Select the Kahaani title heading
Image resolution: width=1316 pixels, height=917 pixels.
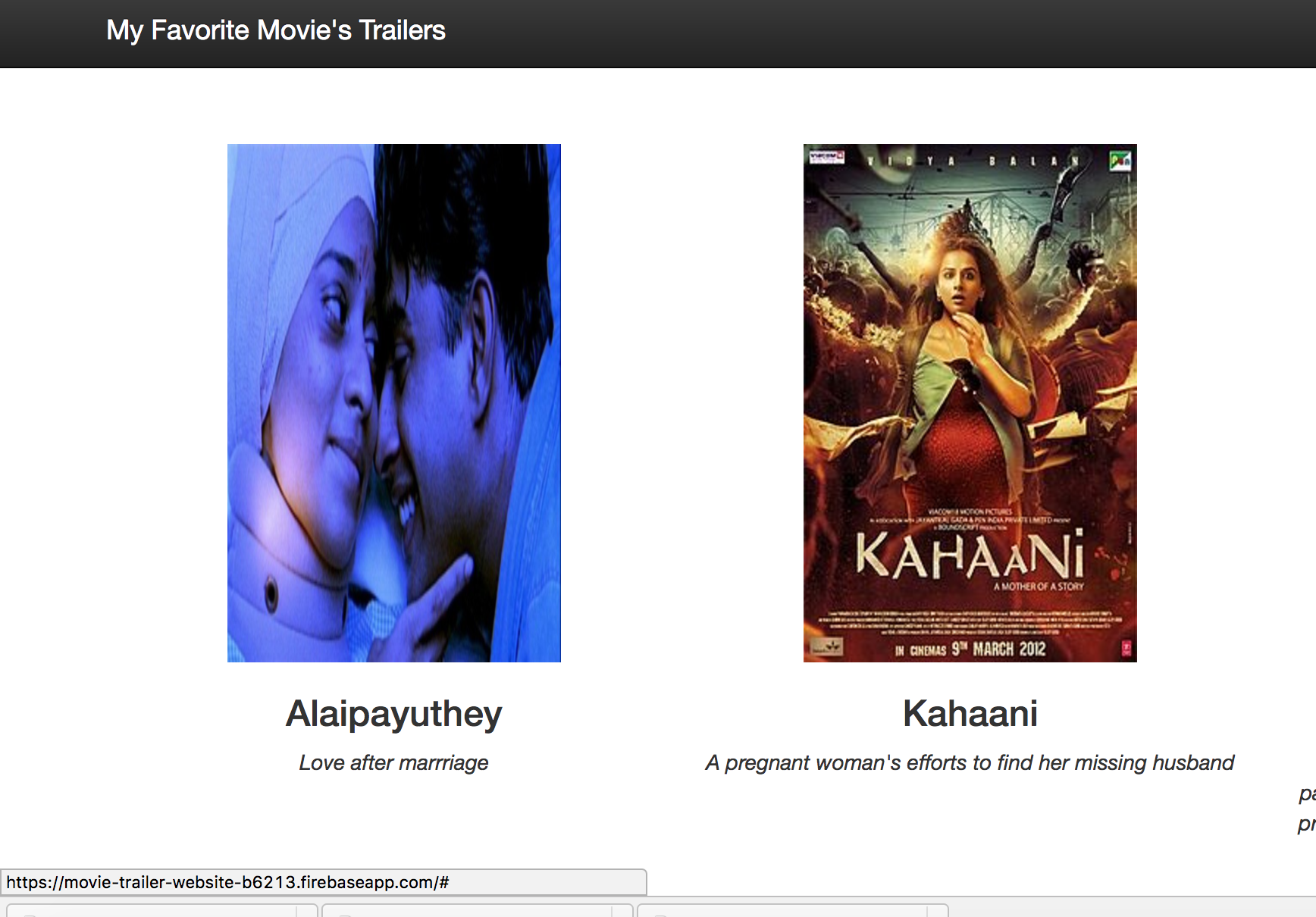click(970, 714)
